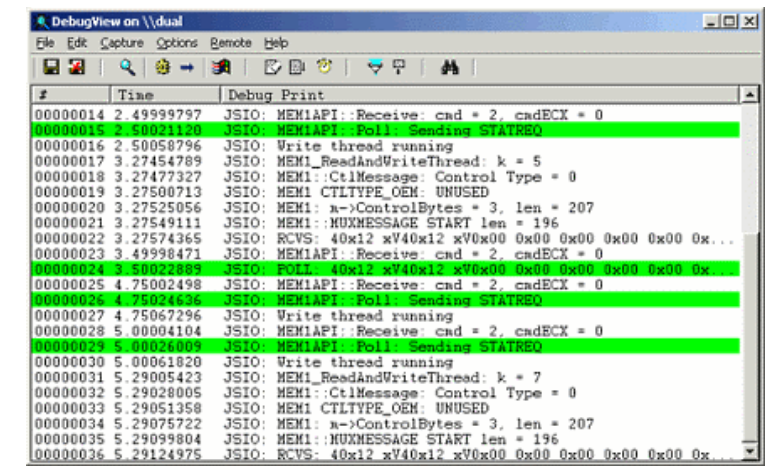Click the clock time format icon

click(324, 66)
